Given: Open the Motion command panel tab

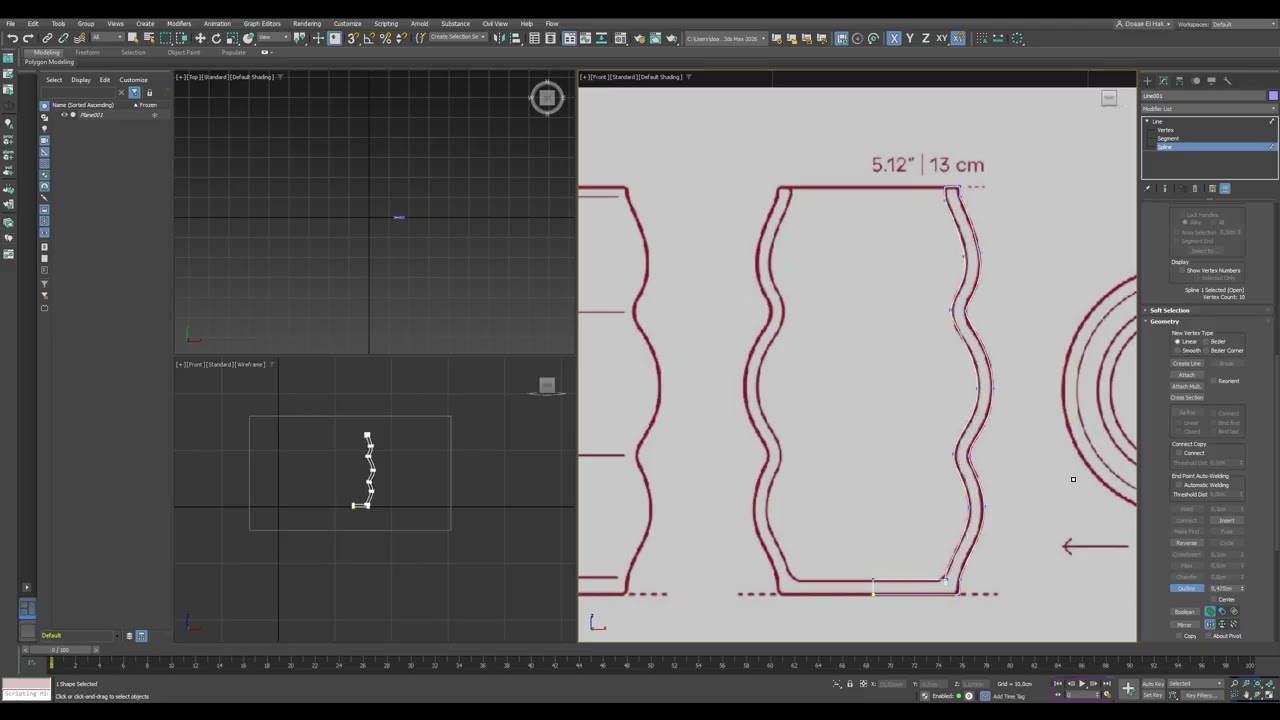Looking at the screenshot, I should [1195, 81].
